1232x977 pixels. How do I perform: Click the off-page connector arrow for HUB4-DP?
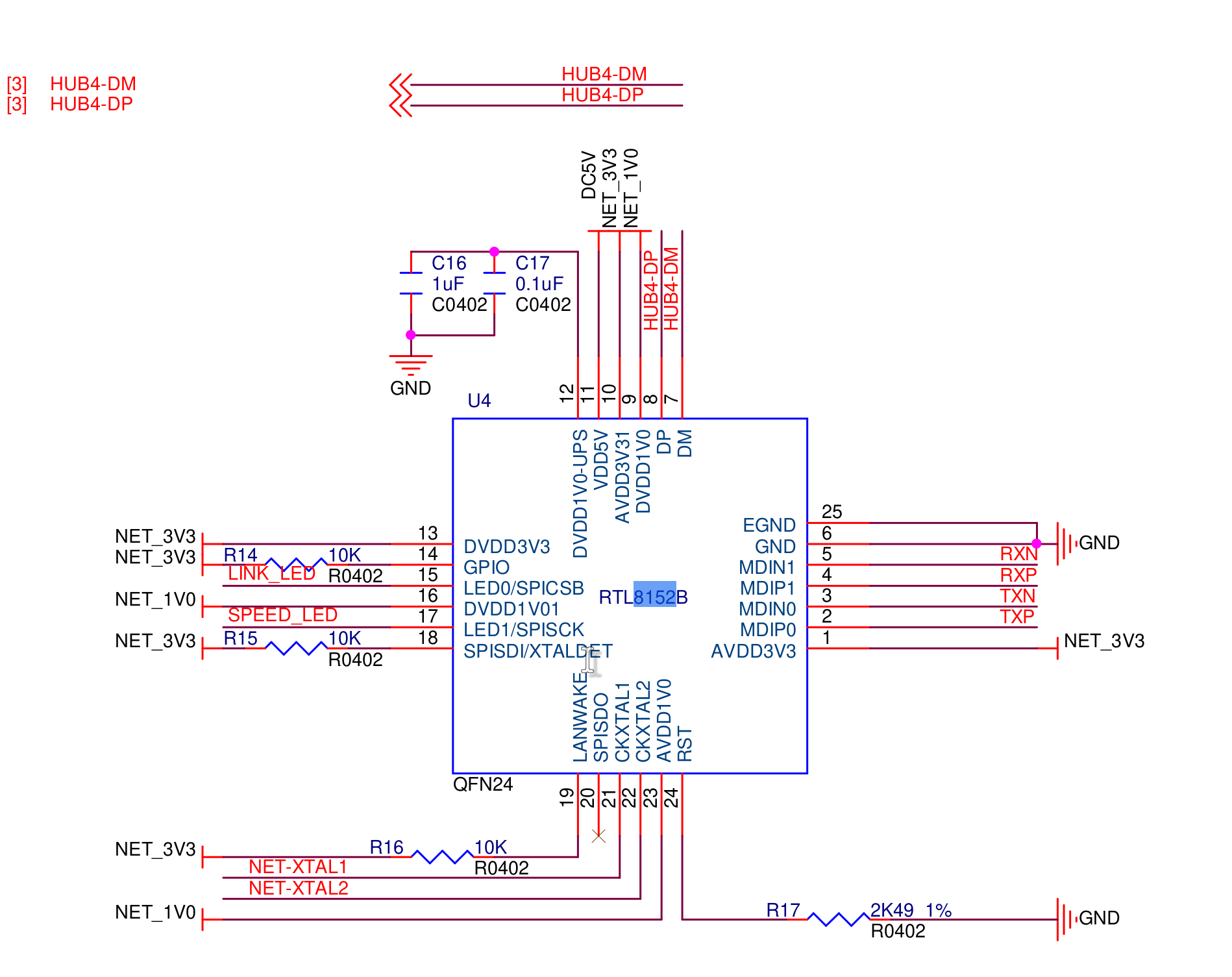(400, 105)
